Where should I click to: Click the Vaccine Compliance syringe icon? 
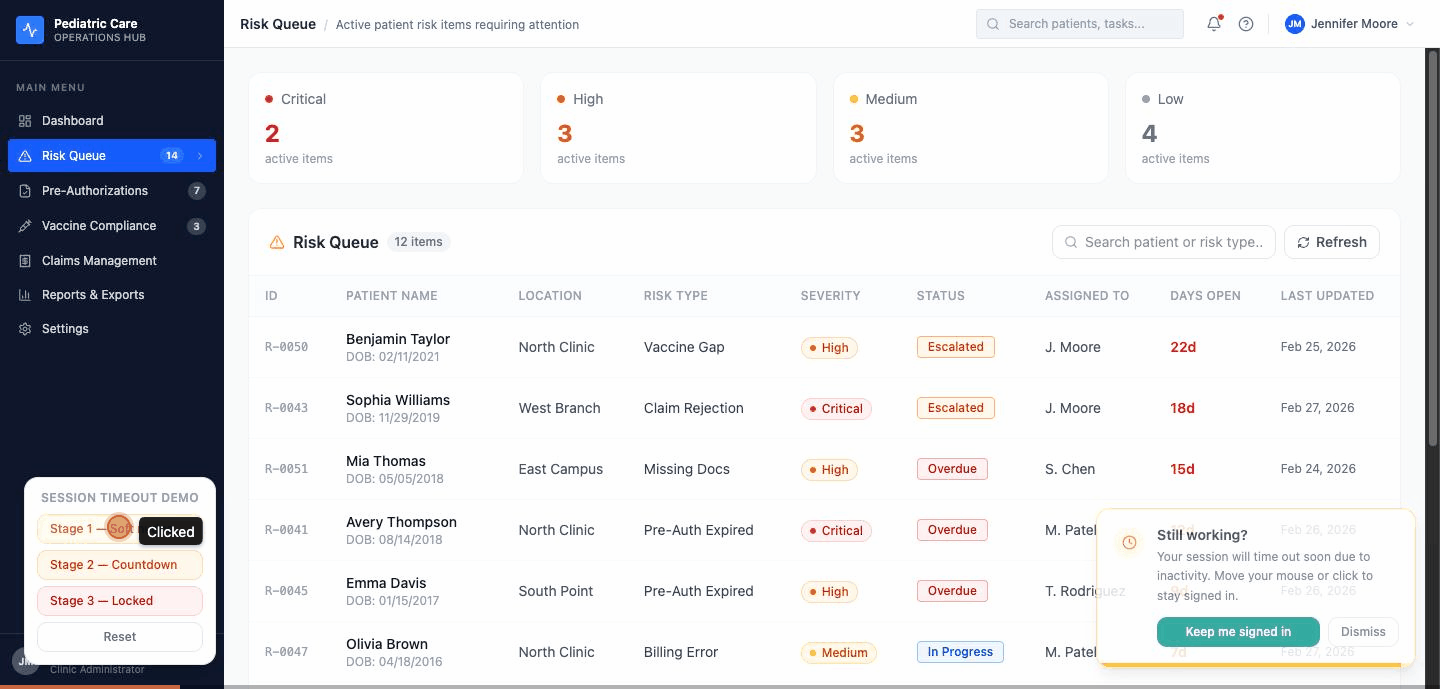click(x=25, y=226)
